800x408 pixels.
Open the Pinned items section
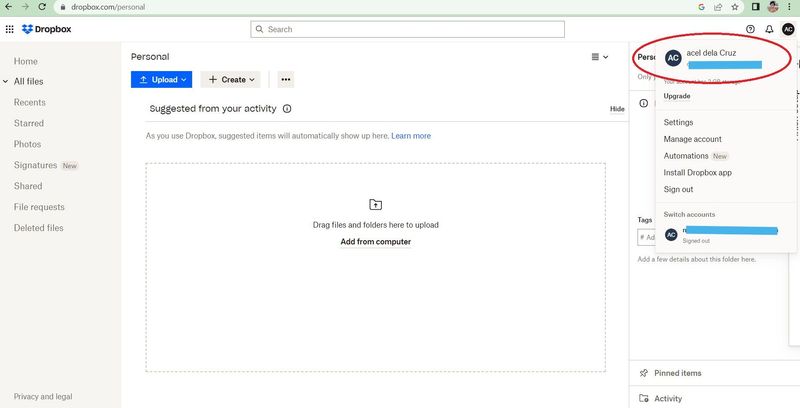[678, 373]
